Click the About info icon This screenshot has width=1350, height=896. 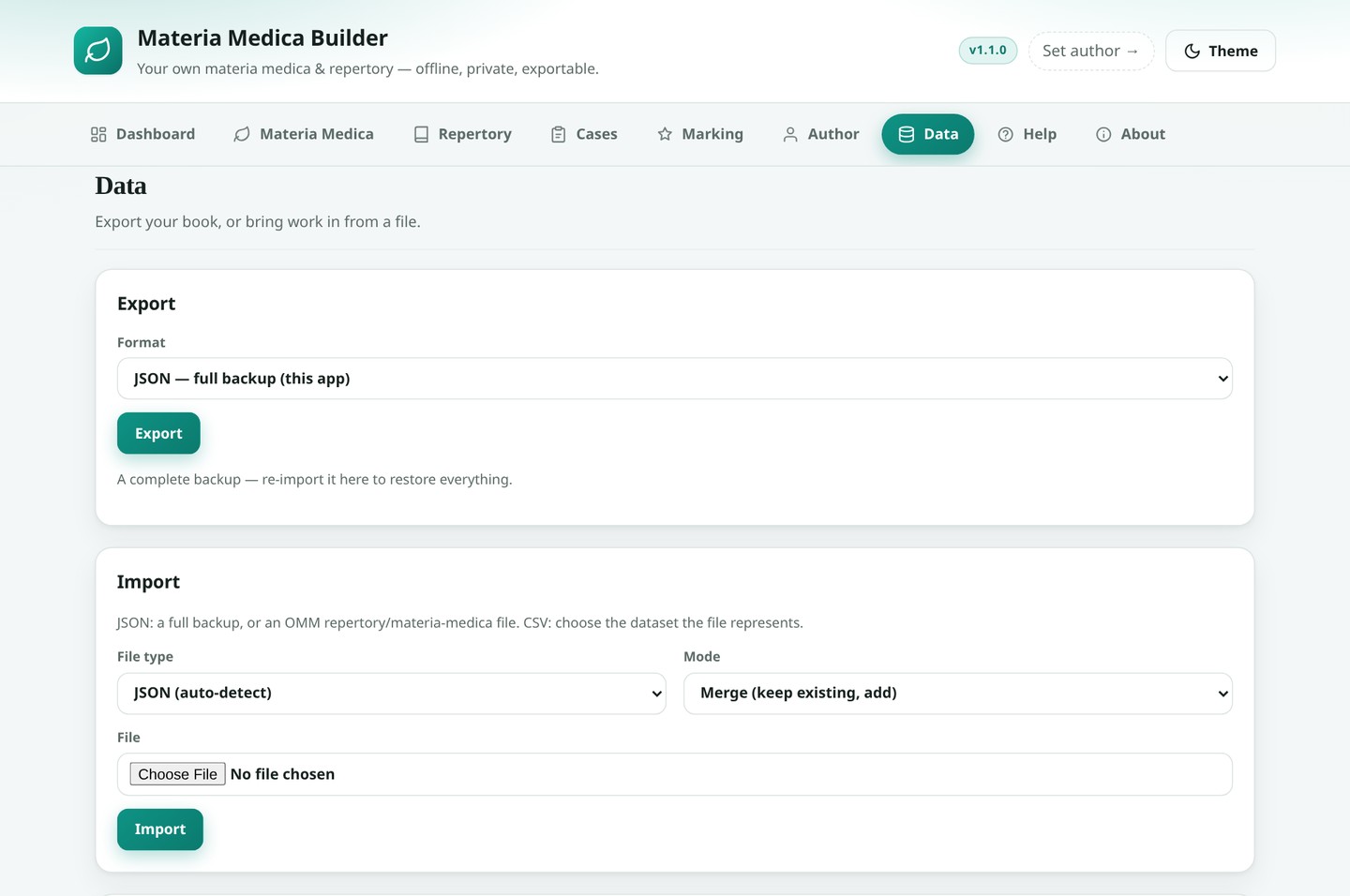(x=1103, y=135)
